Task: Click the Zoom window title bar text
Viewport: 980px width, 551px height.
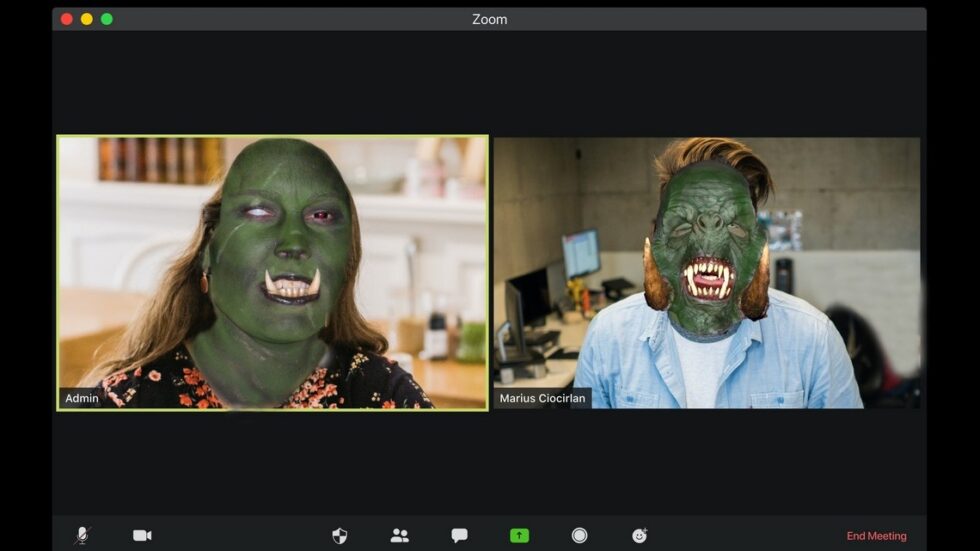Action: (489, 19)
